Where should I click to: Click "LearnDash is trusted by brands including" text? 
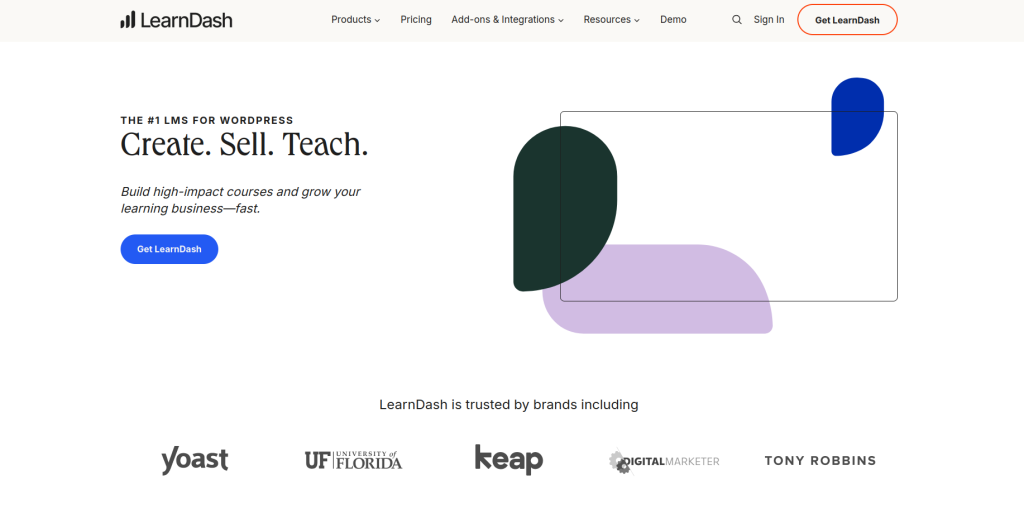[x=509, y=405]
